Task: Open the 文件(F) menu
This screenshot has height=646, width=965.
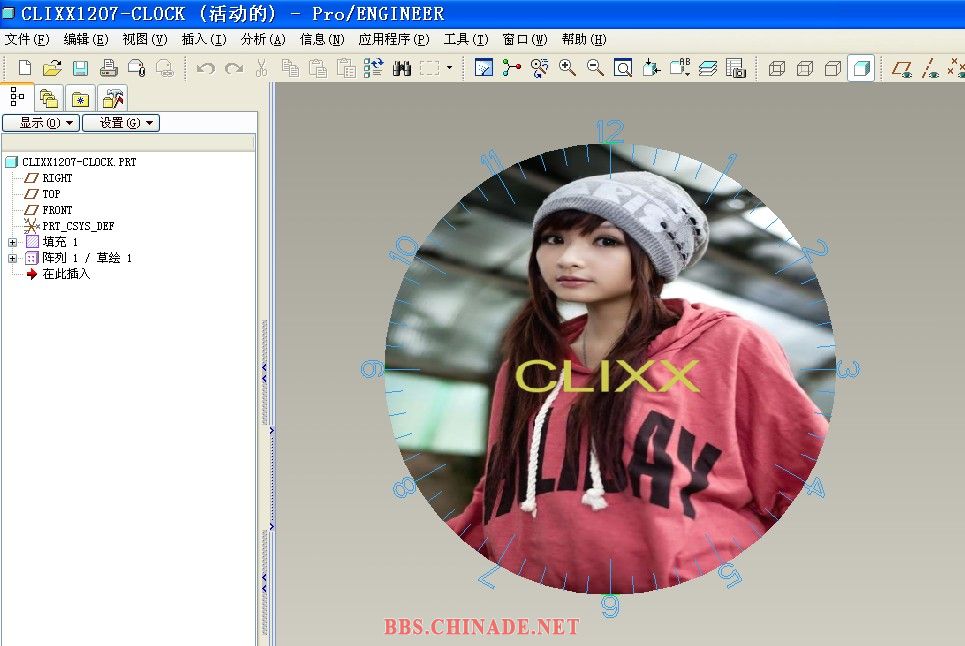Action: click(x=27, y=40)
